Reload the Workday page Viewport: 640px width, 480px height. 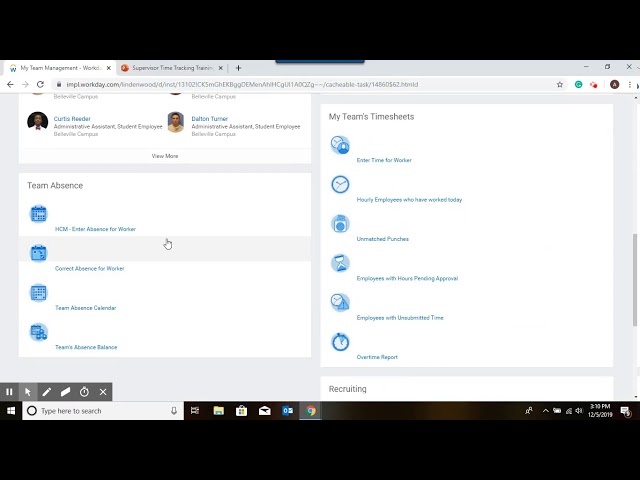click(40, 84)
